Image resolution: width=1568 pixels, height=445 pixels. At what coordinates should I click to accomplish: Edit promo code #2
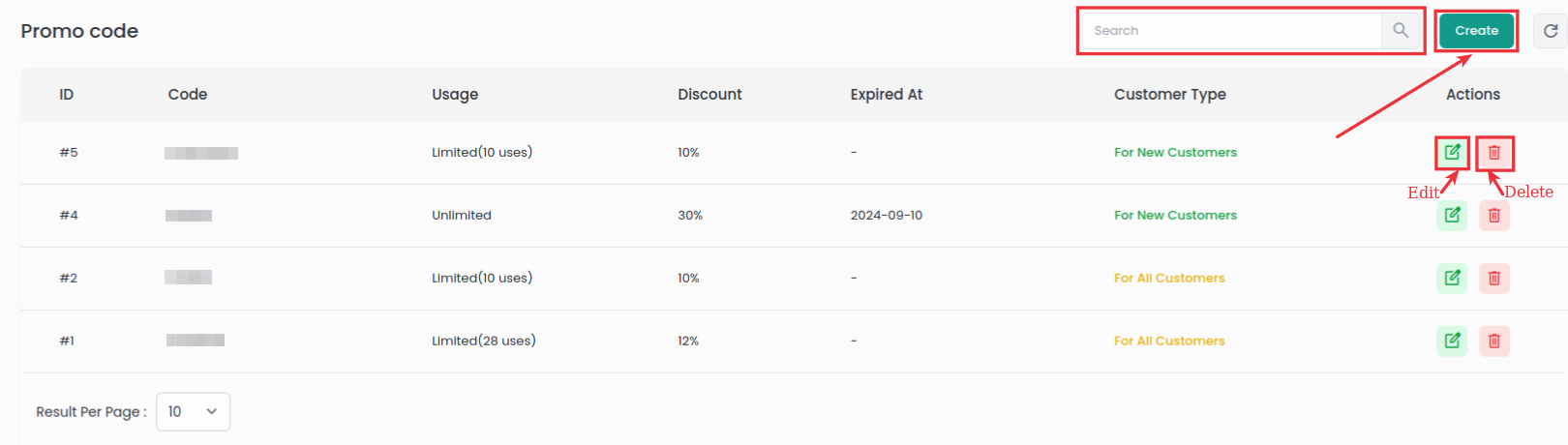click(1452, 278)
